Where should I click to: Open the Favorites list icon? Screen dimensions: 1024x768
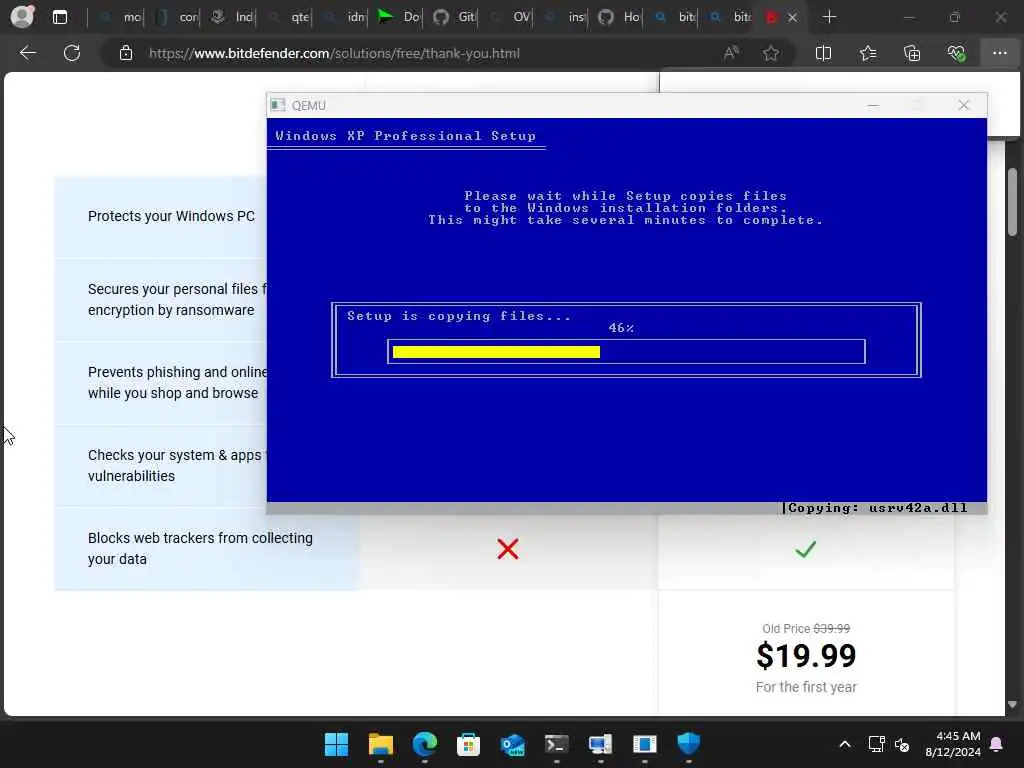(x=868, y=53)
